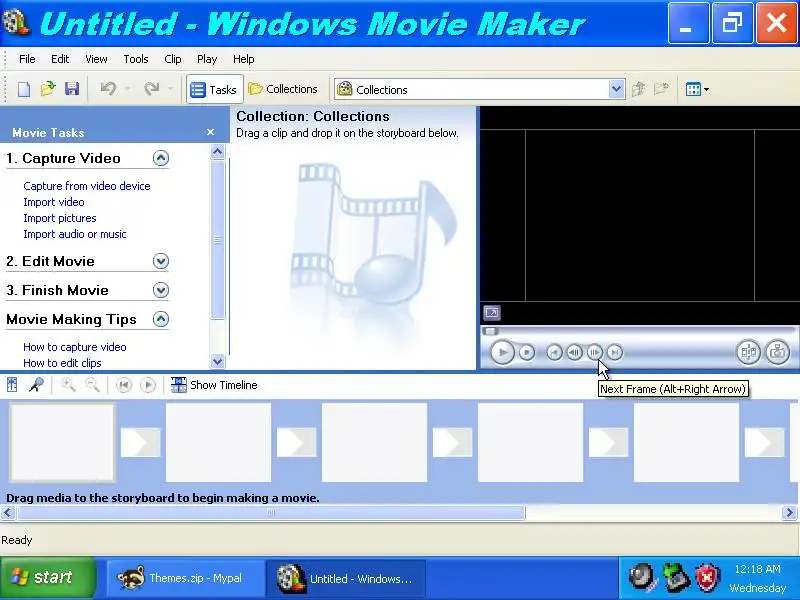Open How to capture video tip

point(74,347)
